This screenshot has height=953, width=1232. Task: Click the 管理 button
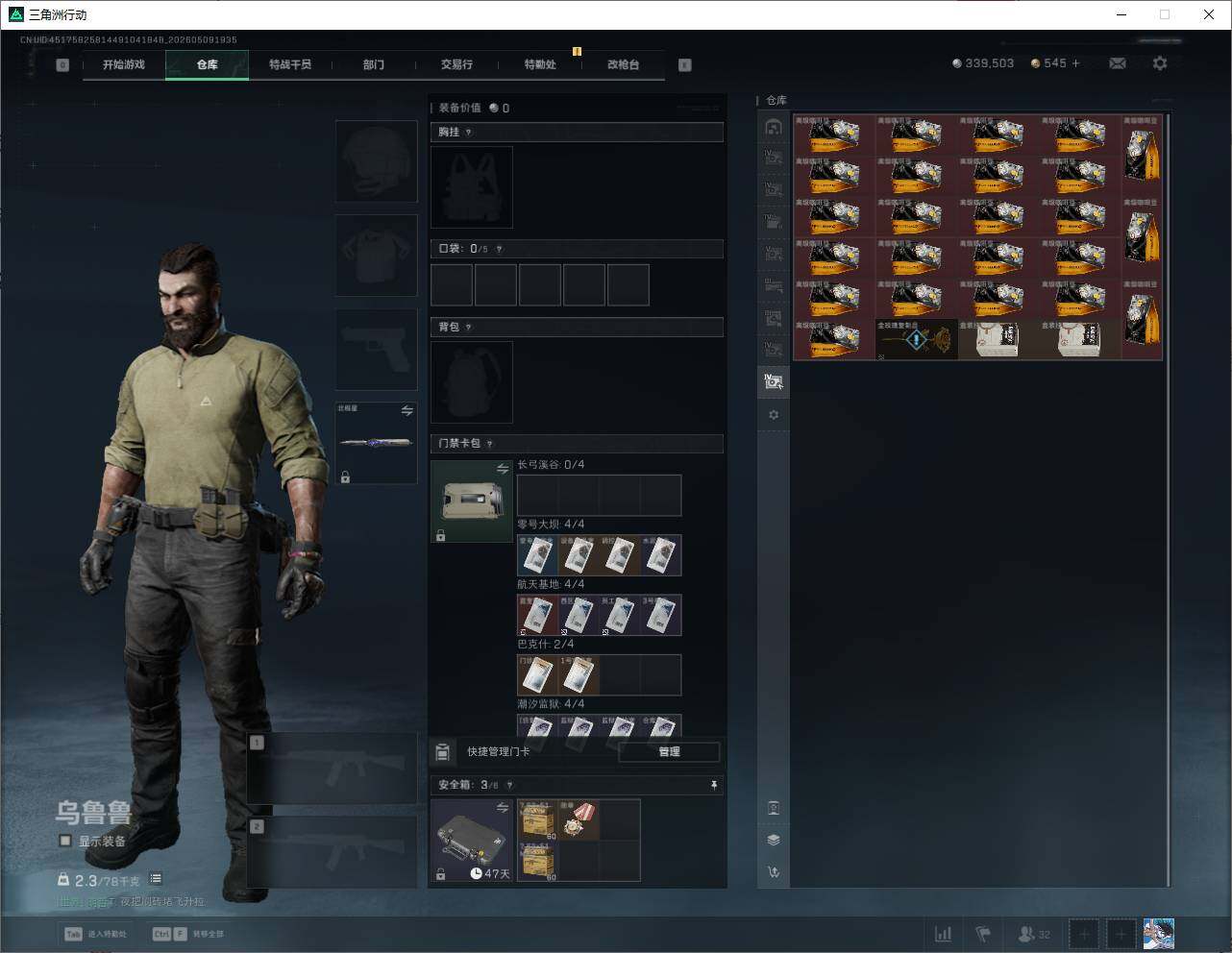669,752
